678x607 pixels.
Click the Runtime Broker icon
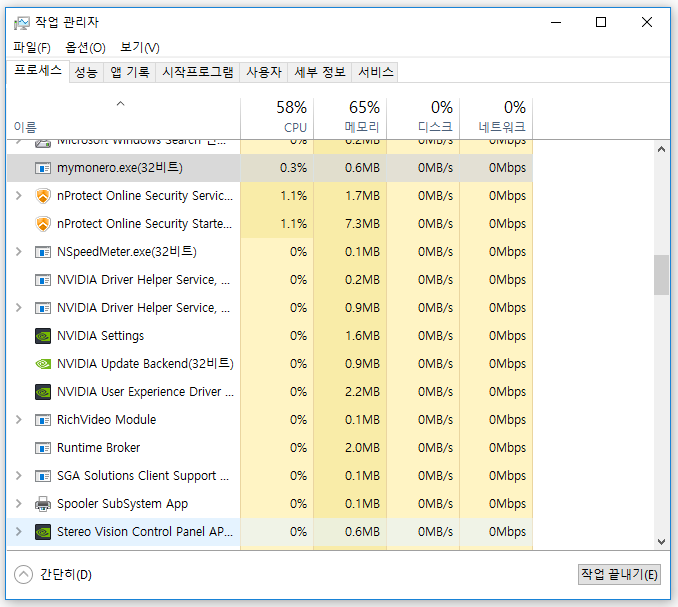pyautogui.click(x=43, y=448)
